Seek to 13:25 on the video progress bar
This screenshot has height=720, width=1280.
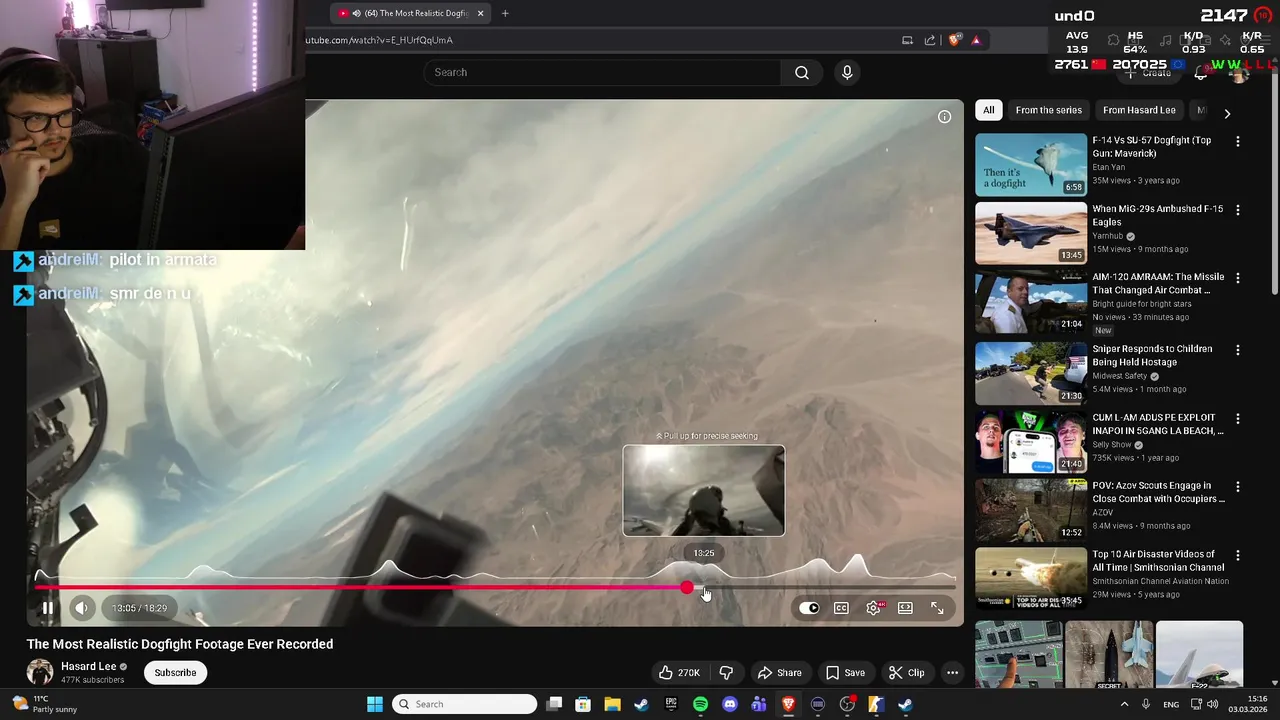(x=704, y=588)
